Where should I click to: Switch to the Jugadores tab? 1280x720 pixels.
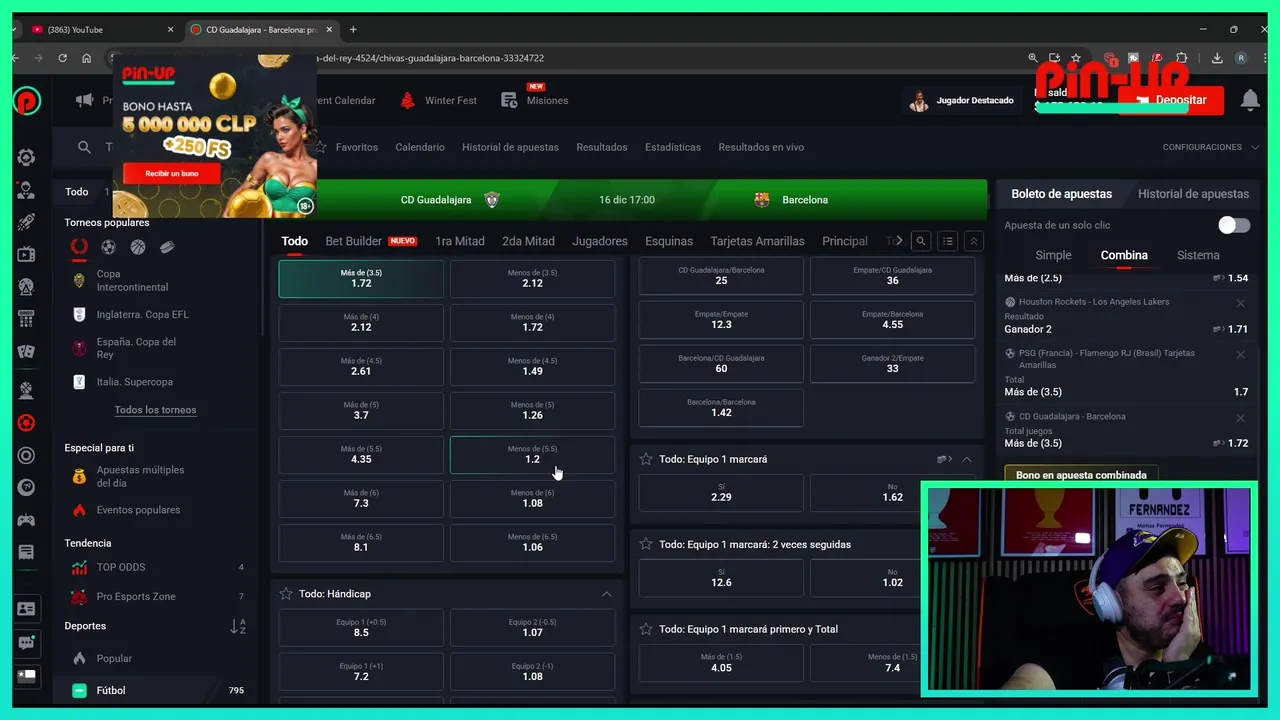(x=600, y=241)
